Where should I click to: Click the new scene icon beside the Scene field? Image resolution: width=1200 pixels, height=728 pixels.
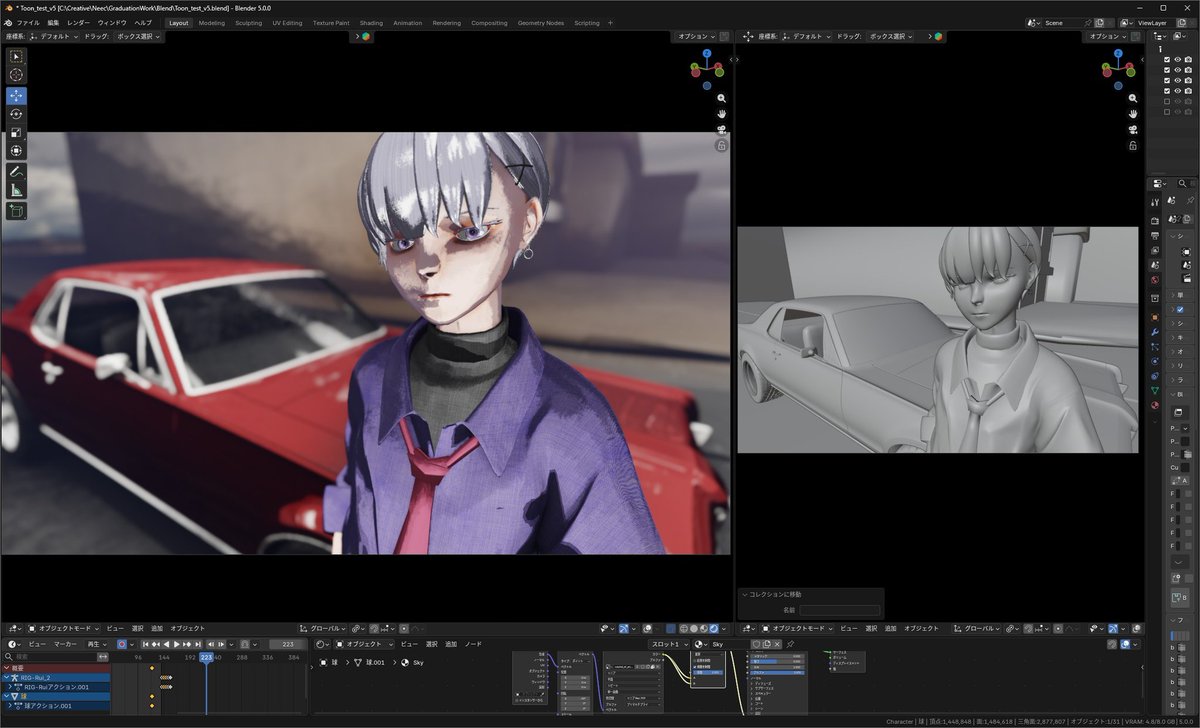[x=1098, y=22]
